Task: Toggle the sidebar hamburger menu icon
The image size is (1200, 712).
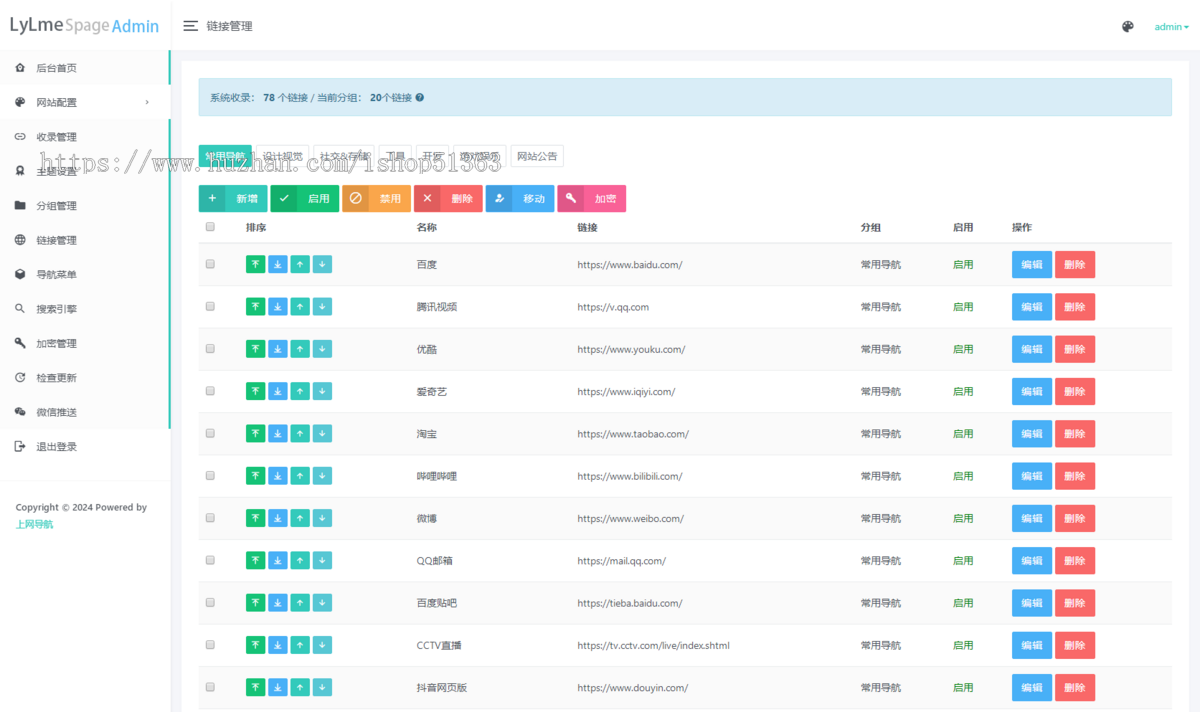Action: click(190, 26)
